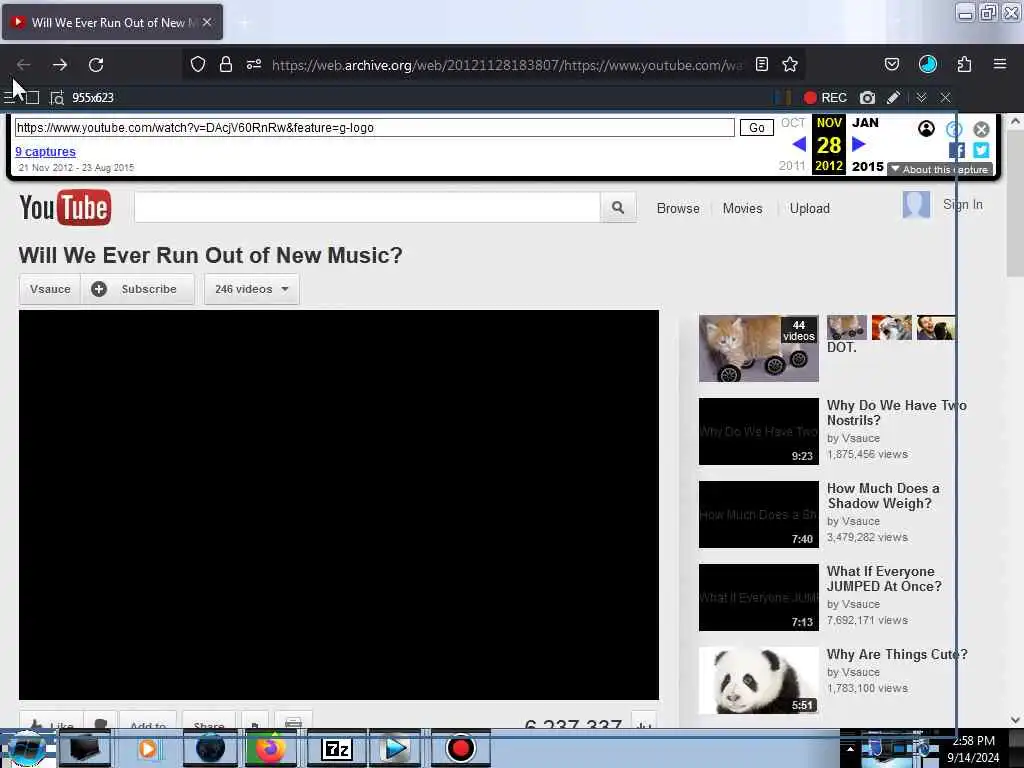The height and width of the screenshot is (768, 1024).
Task: Open the panda 'Why Are Things Cute?' thumbnail
Action: click(758, 680)
